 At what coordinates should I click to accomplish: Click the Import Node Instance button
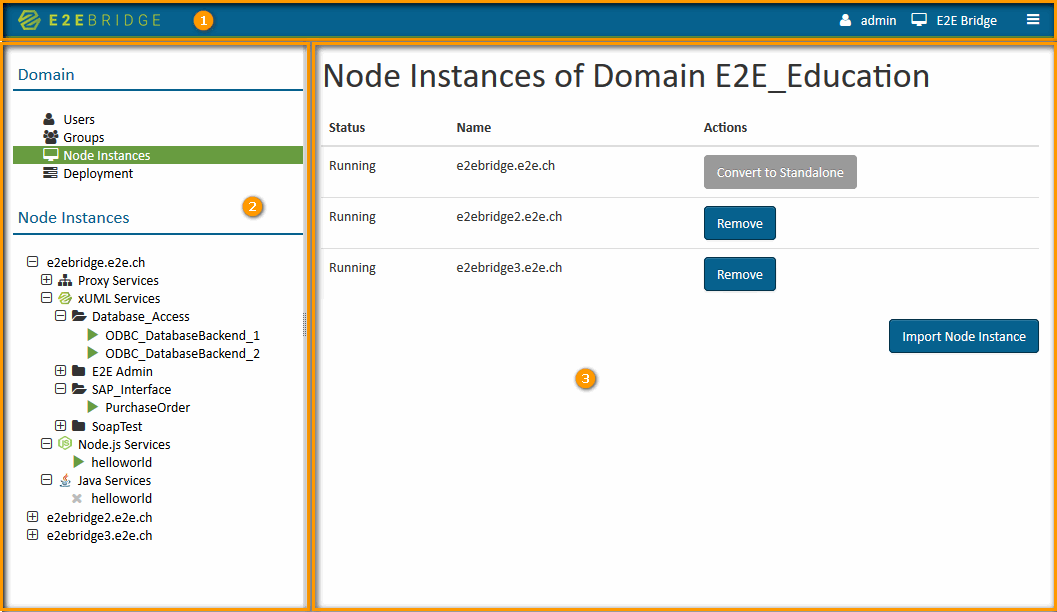click(x=963, y=336)
